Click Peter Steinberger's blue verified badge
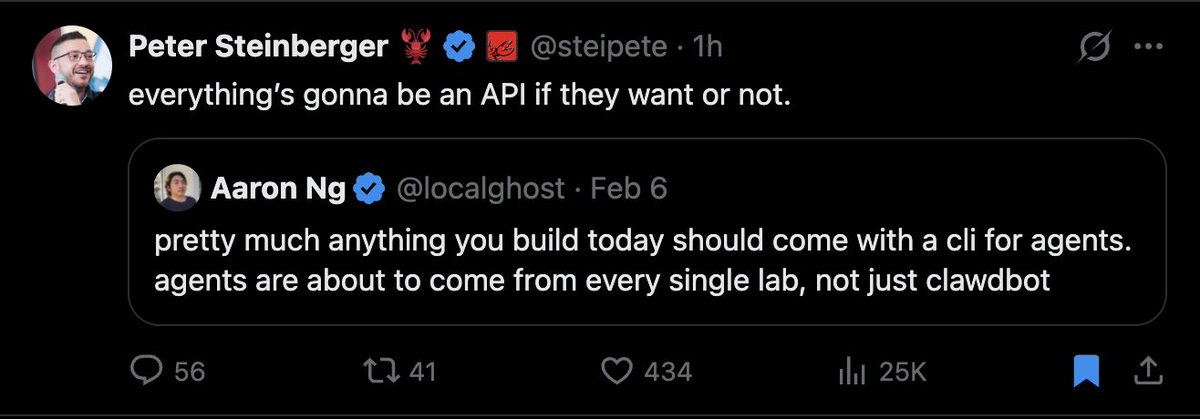The image size is (1200, 419). pyautogui.click(x=458, y=47)
